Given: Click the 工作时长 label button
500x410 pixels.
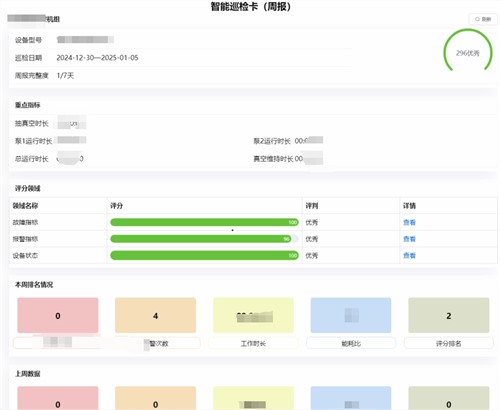Looking at the screenshot, I should pyautogui.click(x=253, y=343).
